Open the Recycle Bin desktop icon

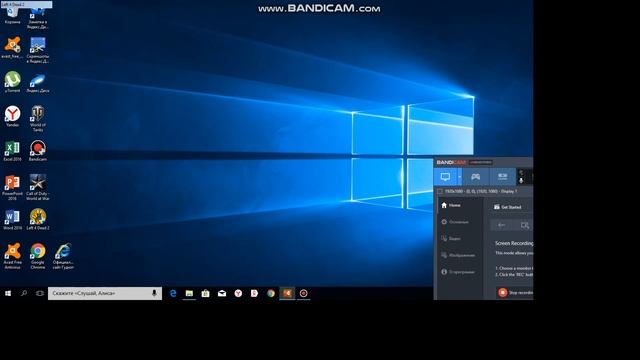tap(12, 16)
